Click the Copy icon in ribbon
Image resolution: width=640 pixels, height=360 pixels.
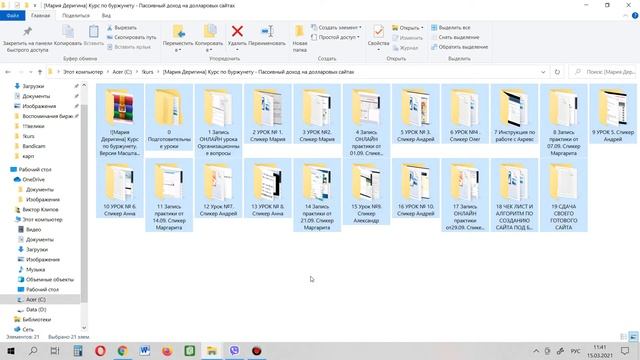coord(68,31)
